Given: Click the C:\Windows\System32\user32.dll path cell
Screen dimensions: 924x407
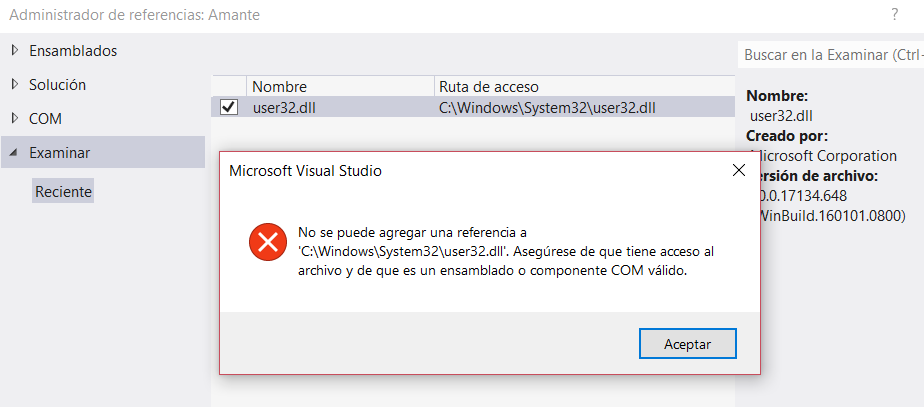Looking at the screenshot, I should click(x=547, y=107).
